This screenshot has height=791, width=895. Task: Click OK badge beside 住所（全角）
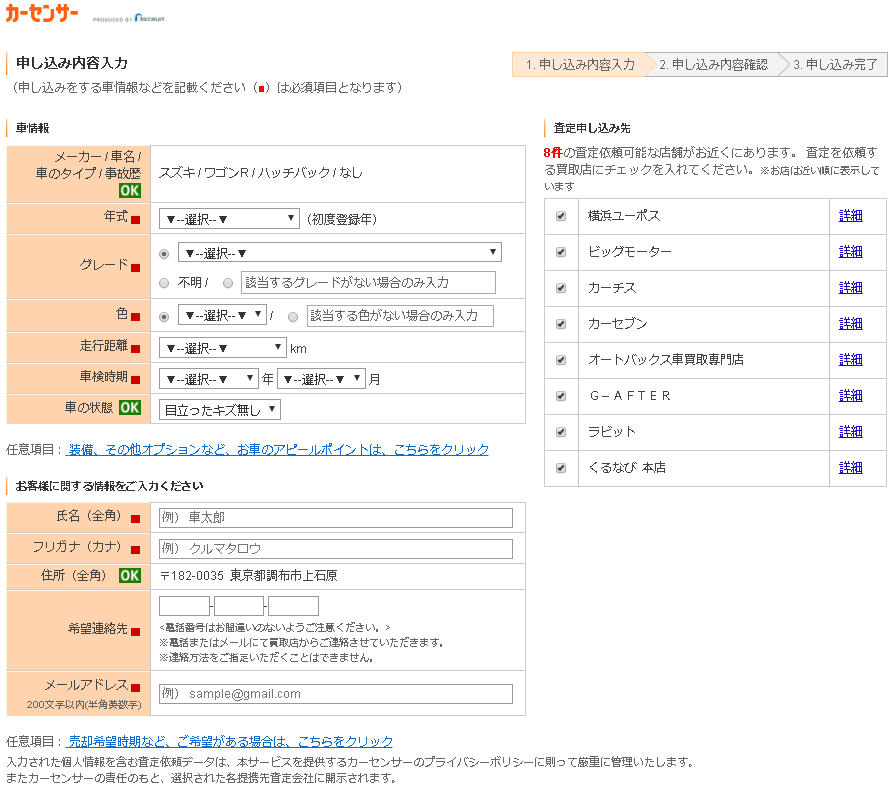pyautogui.click(x=130, y=575)
